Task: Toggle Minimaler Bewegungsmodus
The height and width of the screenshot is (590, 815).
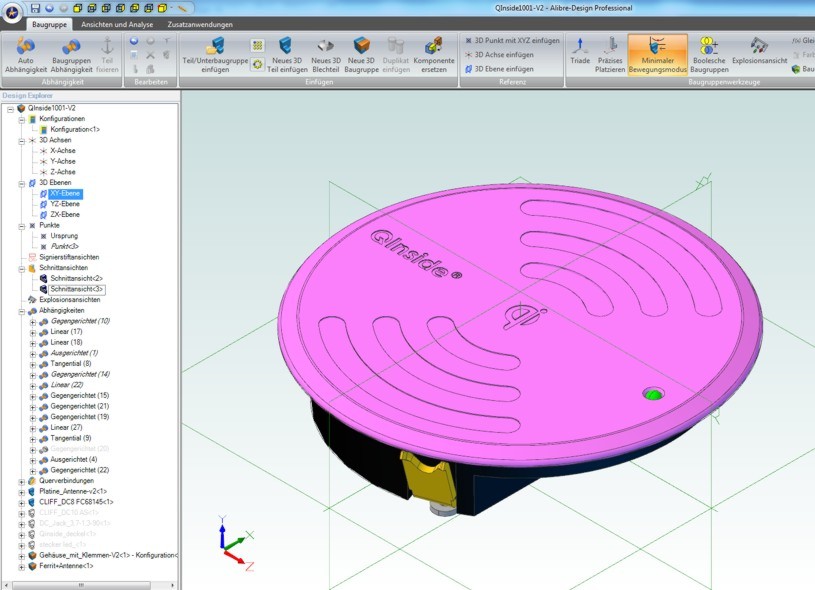Action: pyautogui.click(x=658, y=55)
